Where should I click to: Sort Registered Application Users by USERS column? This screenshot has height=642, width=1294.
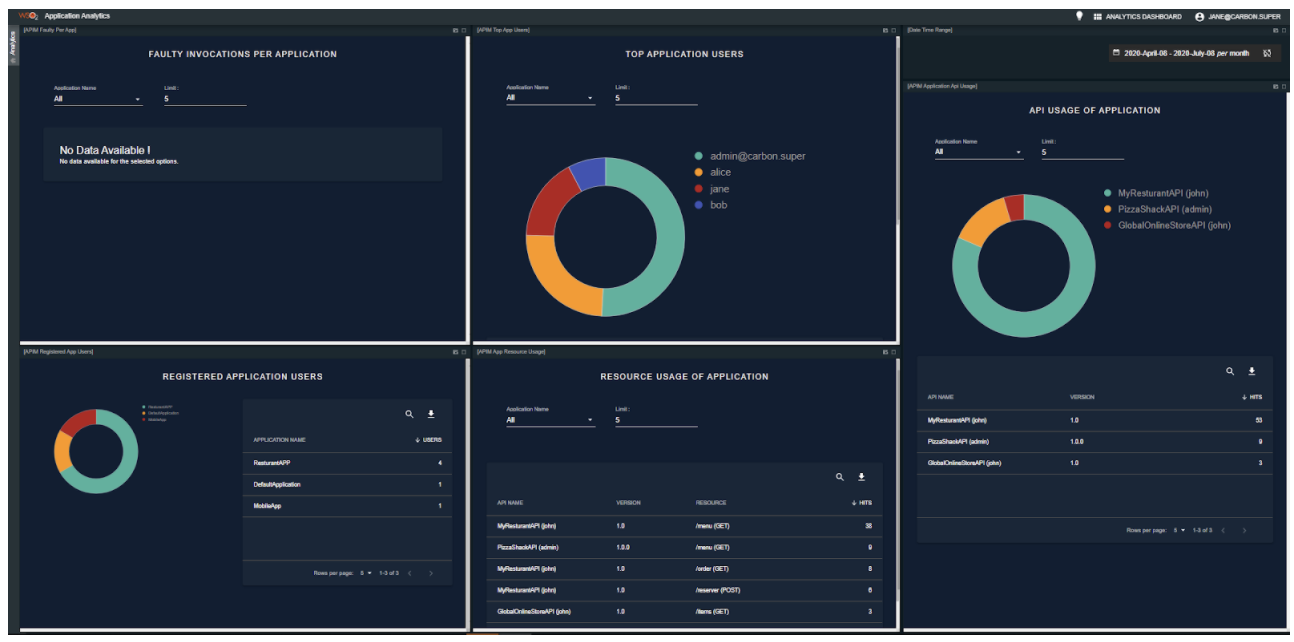(428, 440)
